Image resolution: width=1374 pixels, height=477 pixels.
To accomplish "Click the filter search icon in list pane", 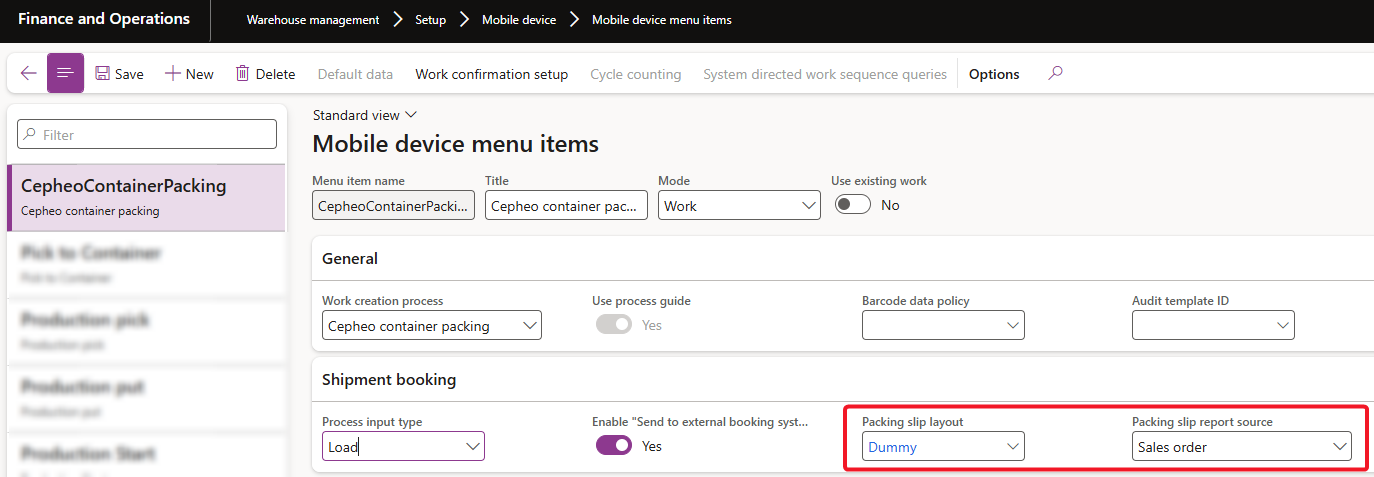I will (29, 135).
